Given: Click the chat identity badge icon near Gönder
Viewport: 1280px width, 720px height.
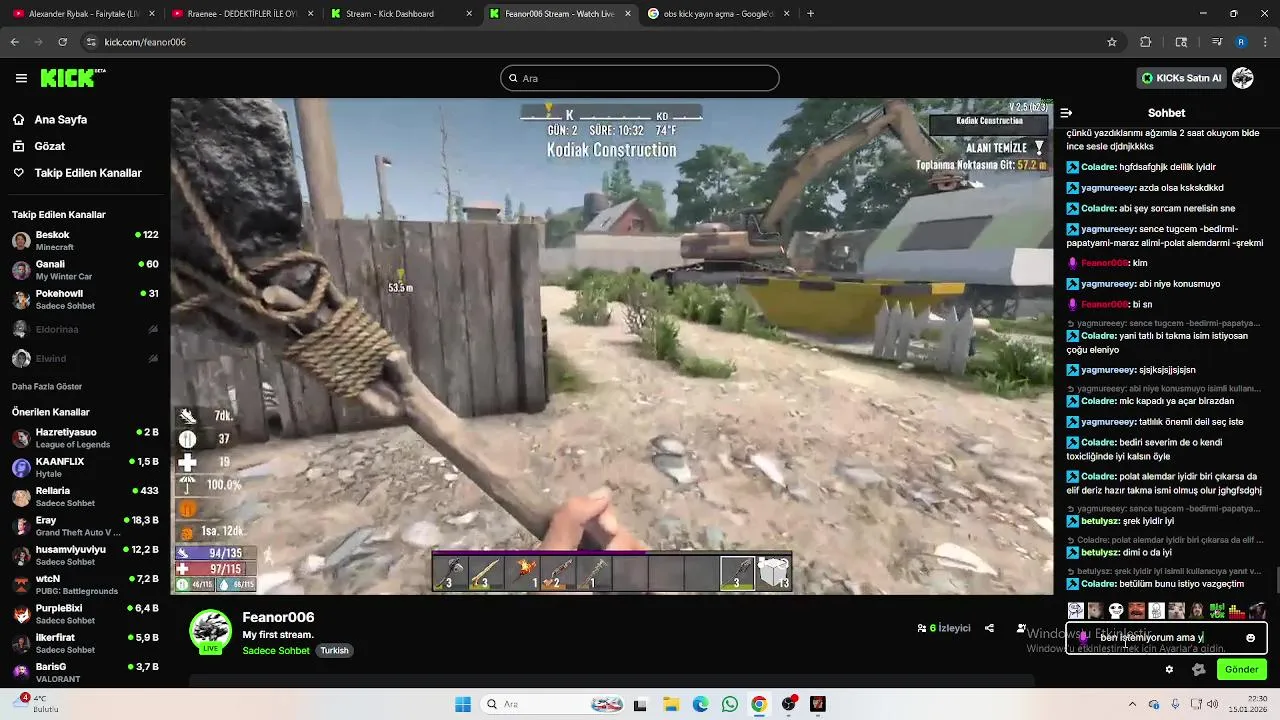Looking at the screenshot, I should tap(1199, 669).
